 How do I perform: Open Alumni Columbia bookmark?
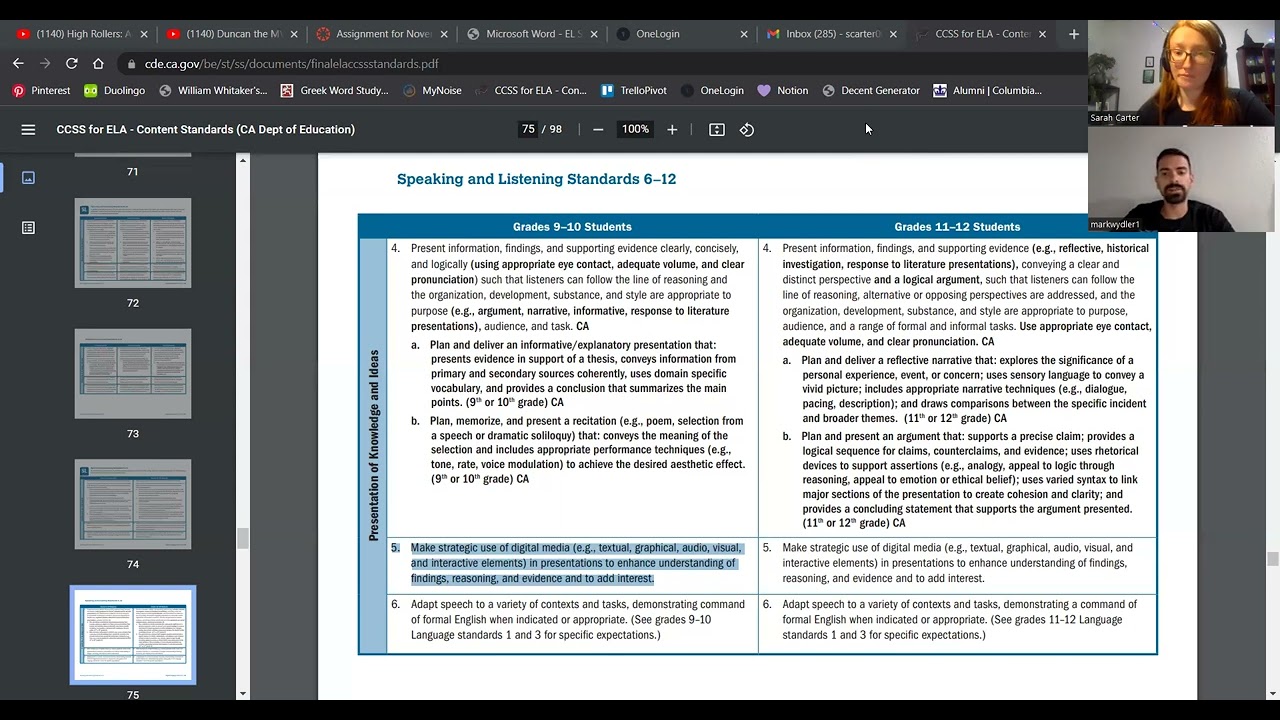coord(987,90)
